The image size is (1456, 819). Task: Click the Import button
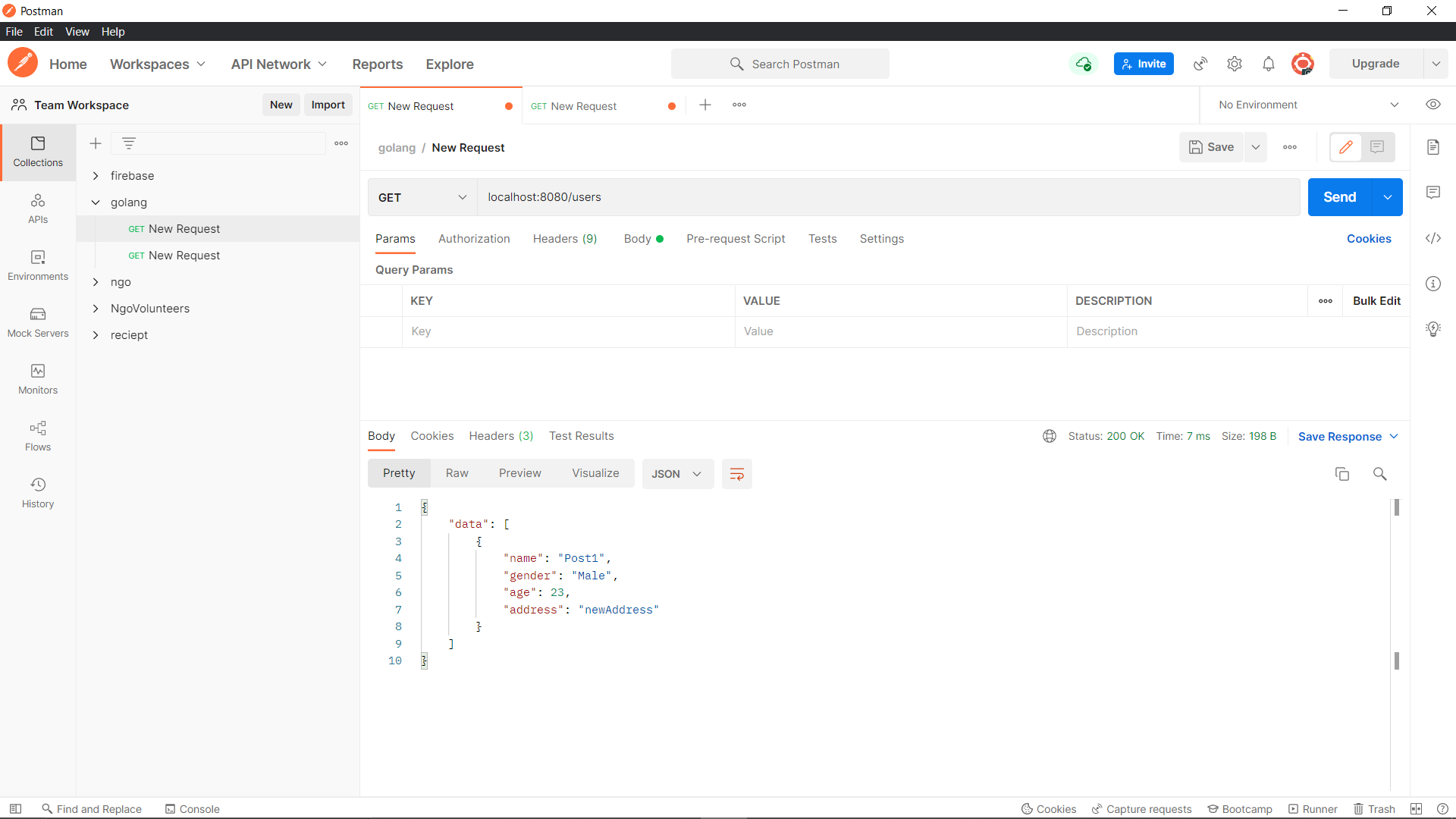[328, 105]
